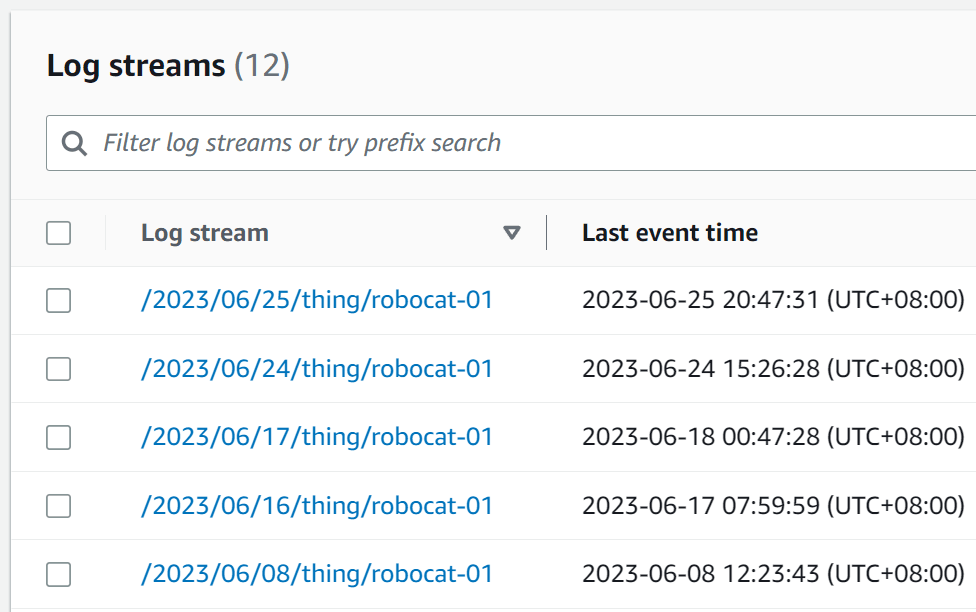This screenshot has width=976, height=612.
Task: Sort by the Log stream column header
Action: click(205, 233)
